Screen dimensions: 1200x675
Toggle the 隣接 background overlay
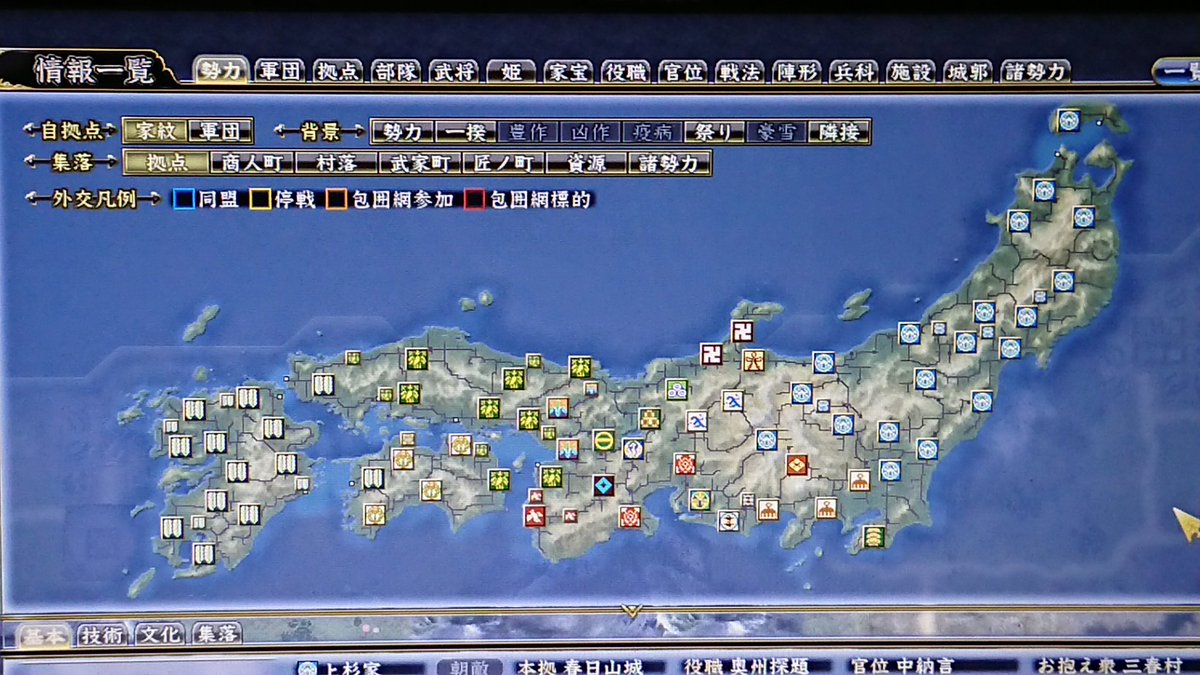coord(839,132)
